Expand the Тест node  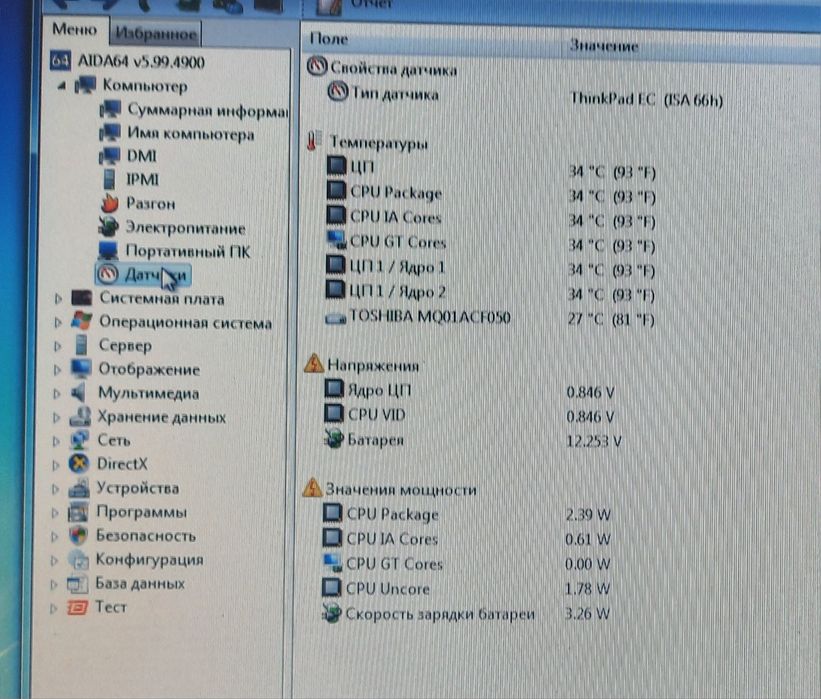[53, 608]
